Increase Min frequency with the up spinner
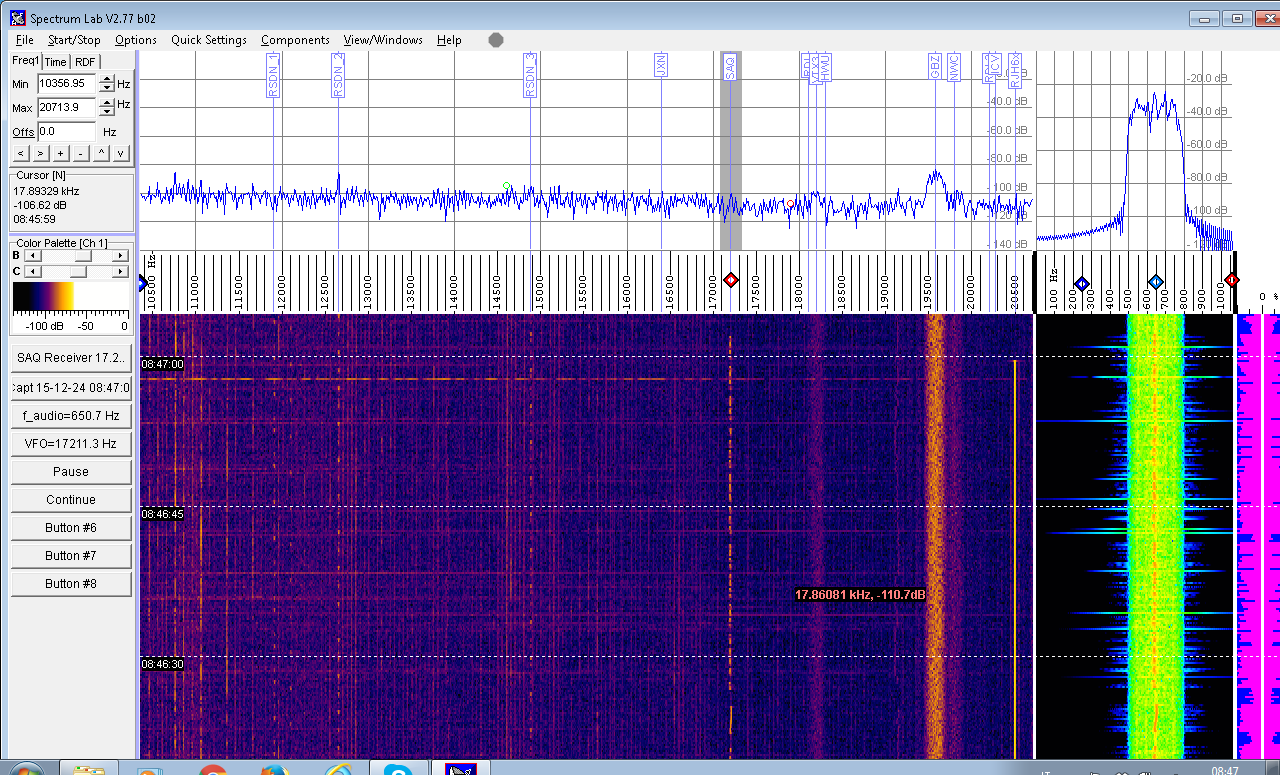1280x775 pixels. 108,79
